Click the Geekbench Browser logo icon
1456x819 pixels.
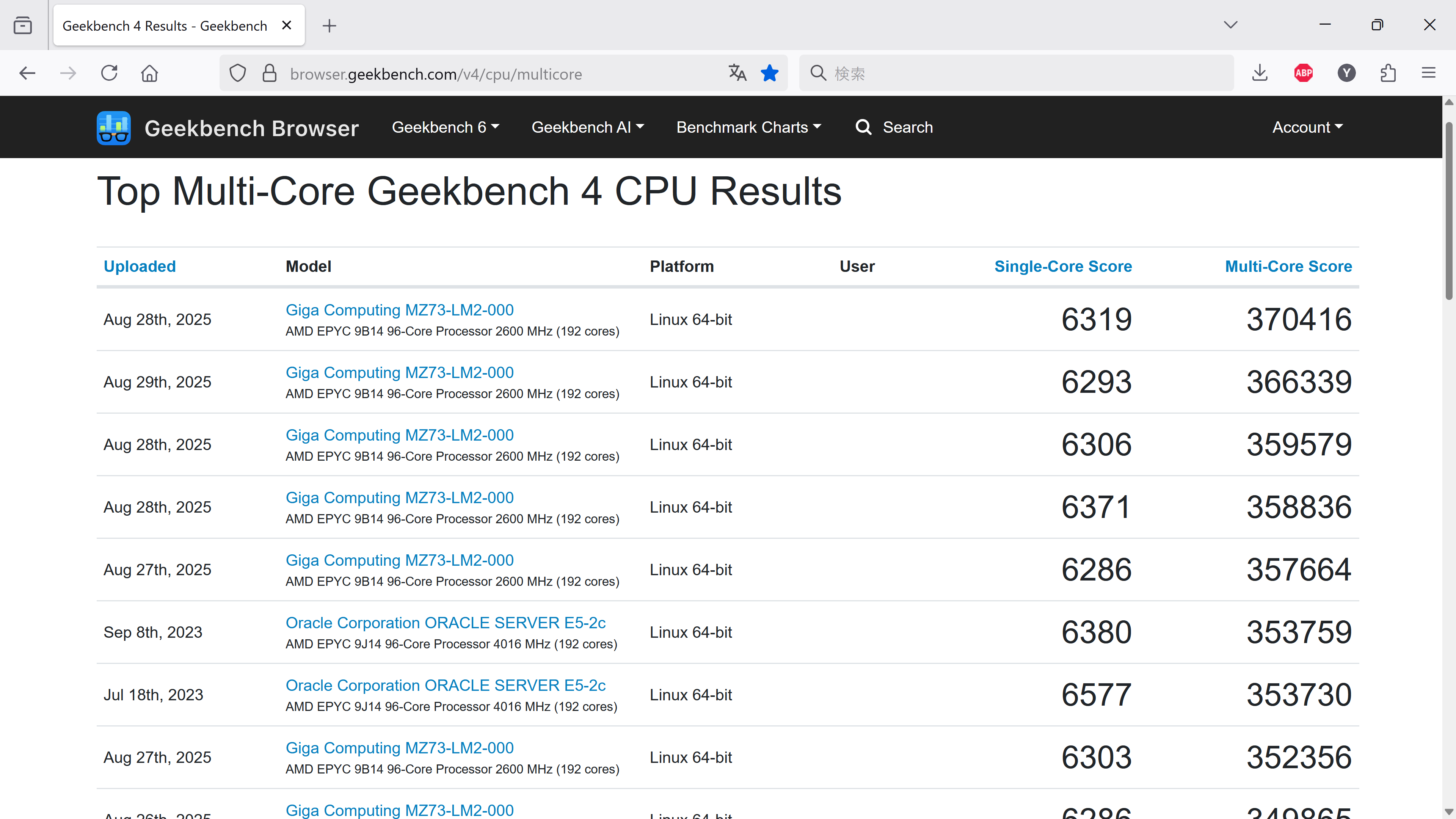point(114,128)
